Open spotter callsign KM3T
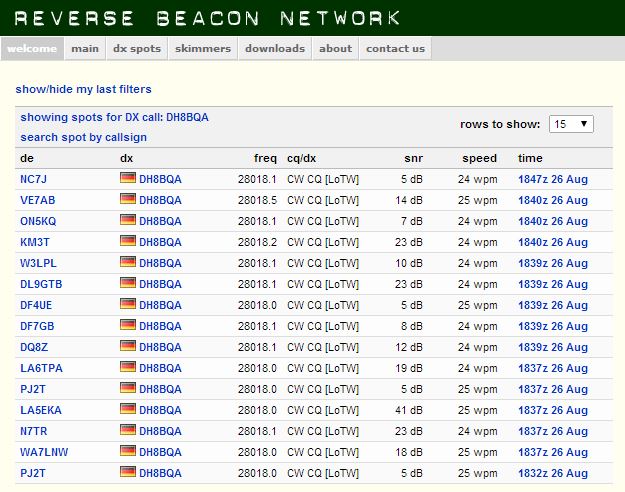This screenshot has height=492, width=625. click(35, 242)
